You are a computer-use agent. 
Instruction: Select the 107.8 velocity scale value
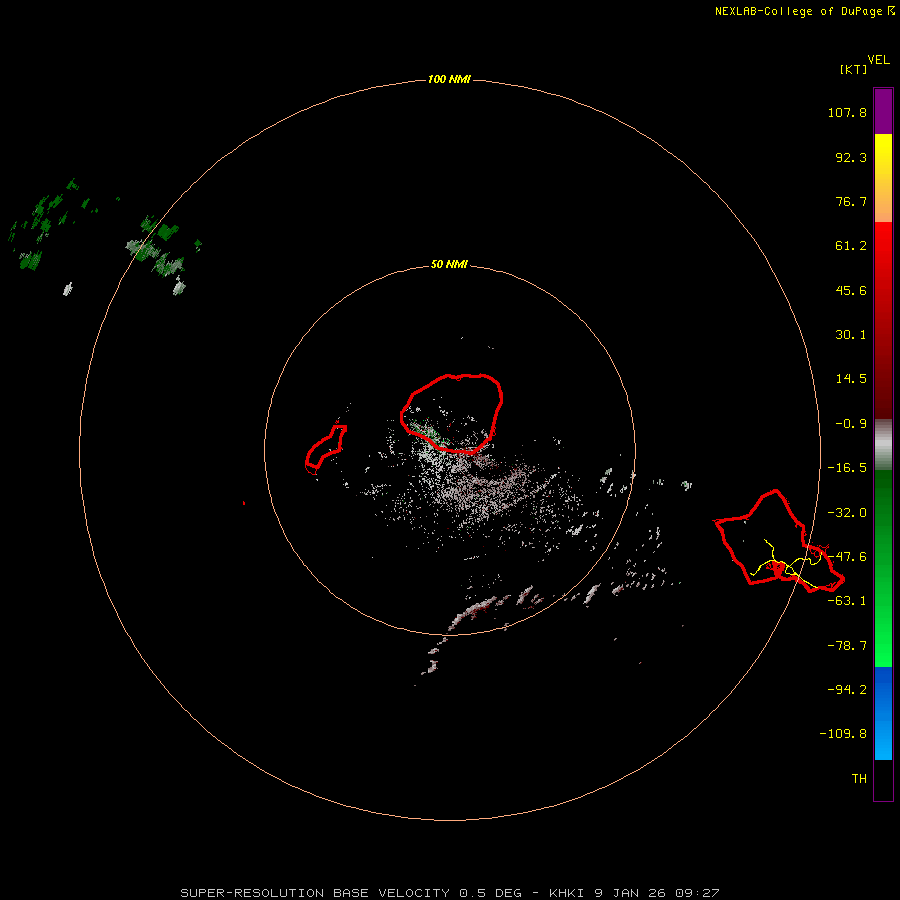(x=847, y=112)
